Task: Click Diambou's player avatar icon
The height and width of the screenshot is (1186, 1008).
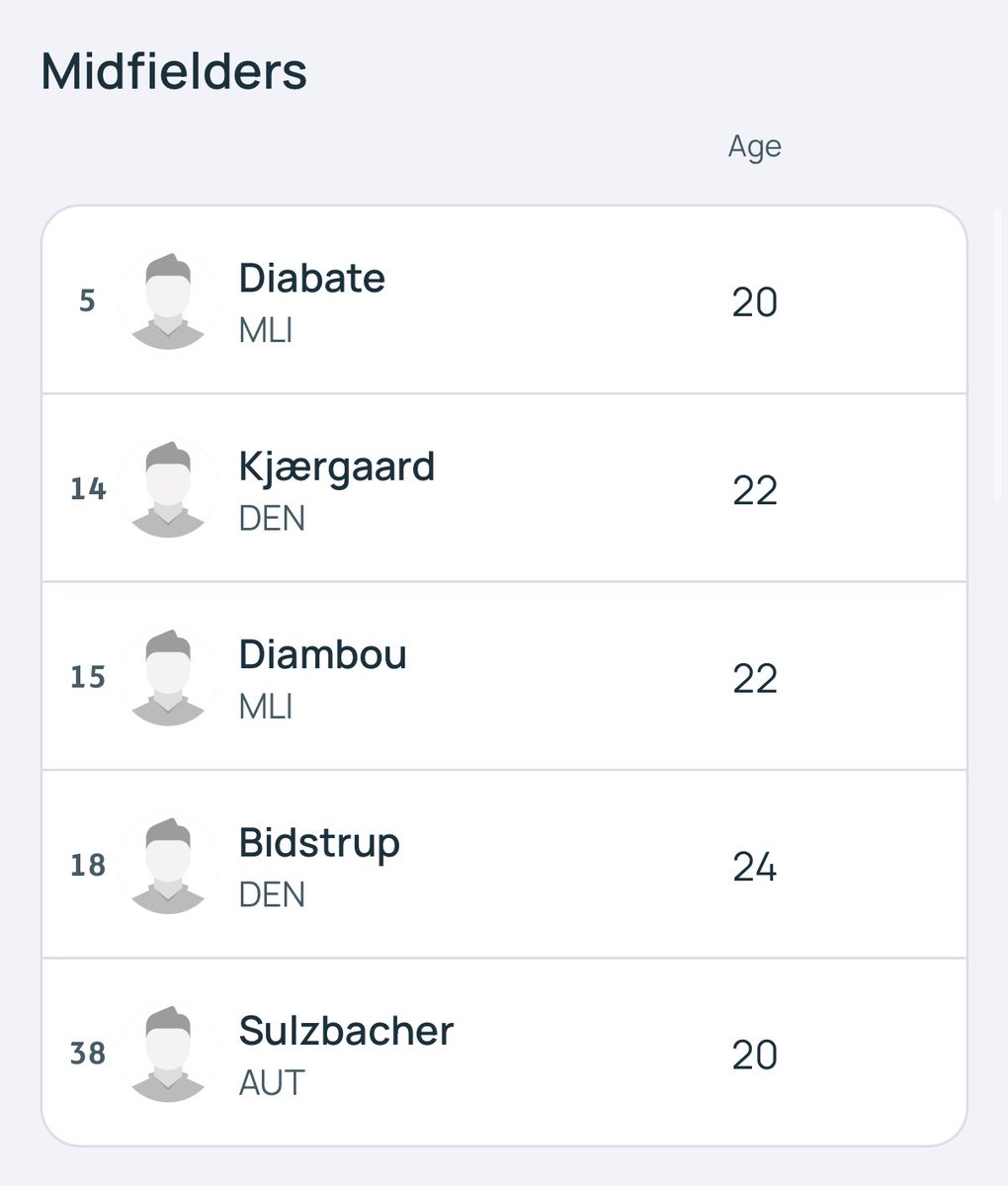Action: pos(168,677)
